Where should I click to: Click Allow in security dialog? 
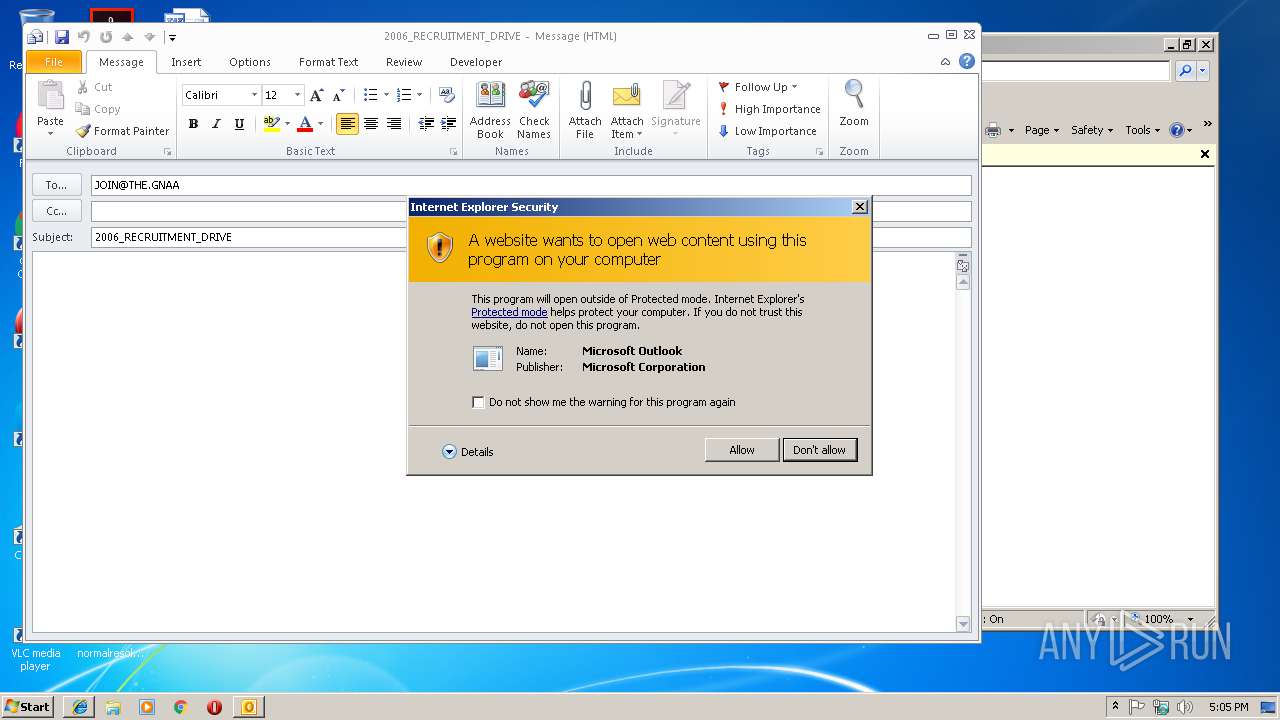pyautogui.click(x=742, y=450)
